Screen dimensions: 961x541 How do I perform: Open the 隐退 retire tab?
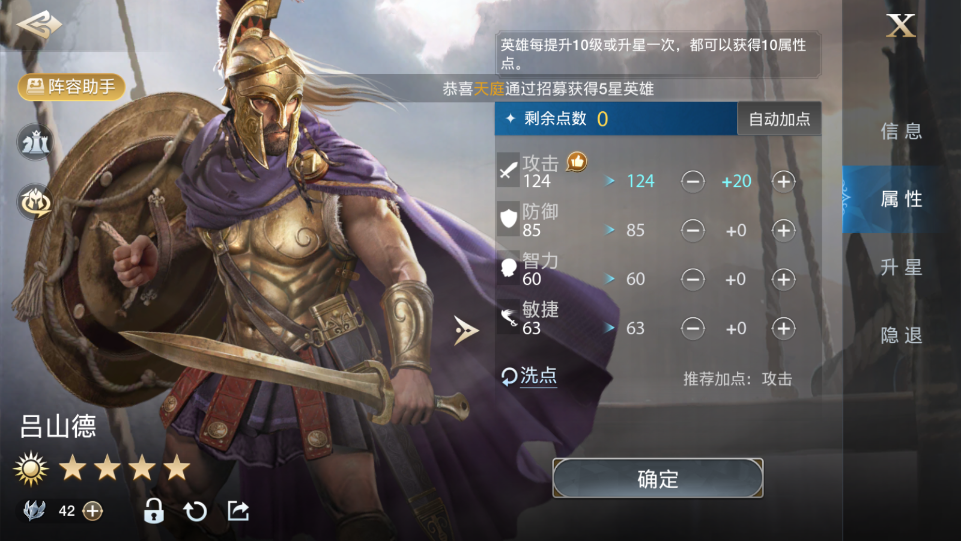point(902,335)
